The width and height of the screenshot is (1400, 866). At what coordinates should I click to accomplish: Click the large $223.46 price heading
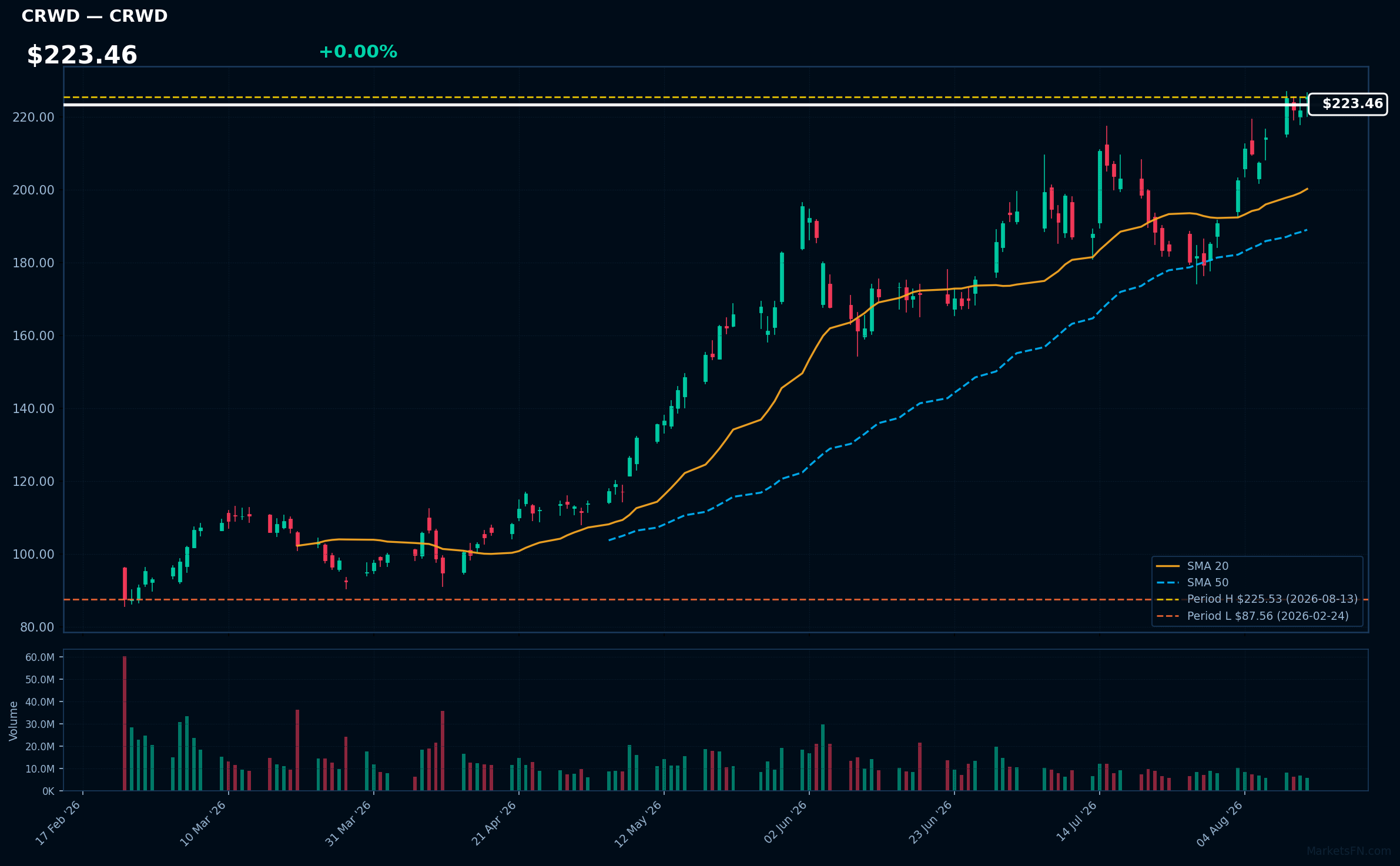(x=82, y=55)
